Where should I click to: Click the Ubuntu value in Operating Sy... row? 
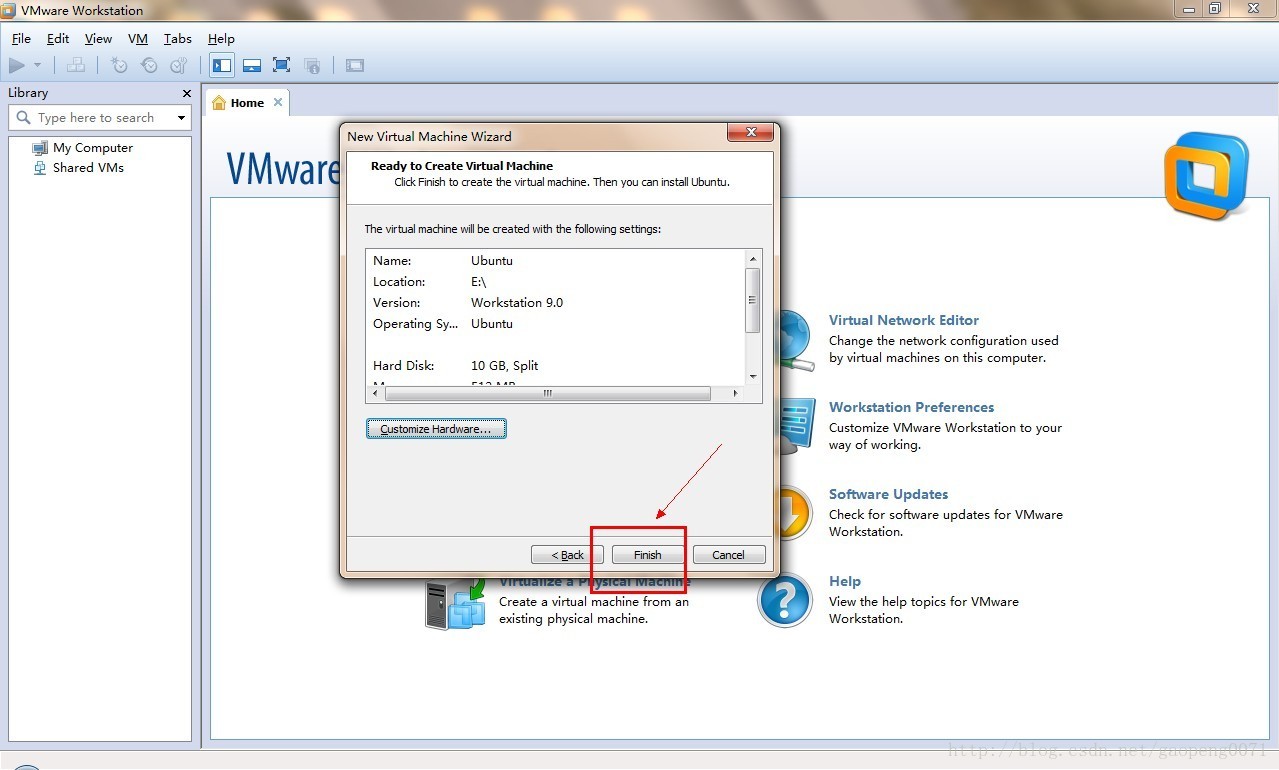(x=492, y=324)
